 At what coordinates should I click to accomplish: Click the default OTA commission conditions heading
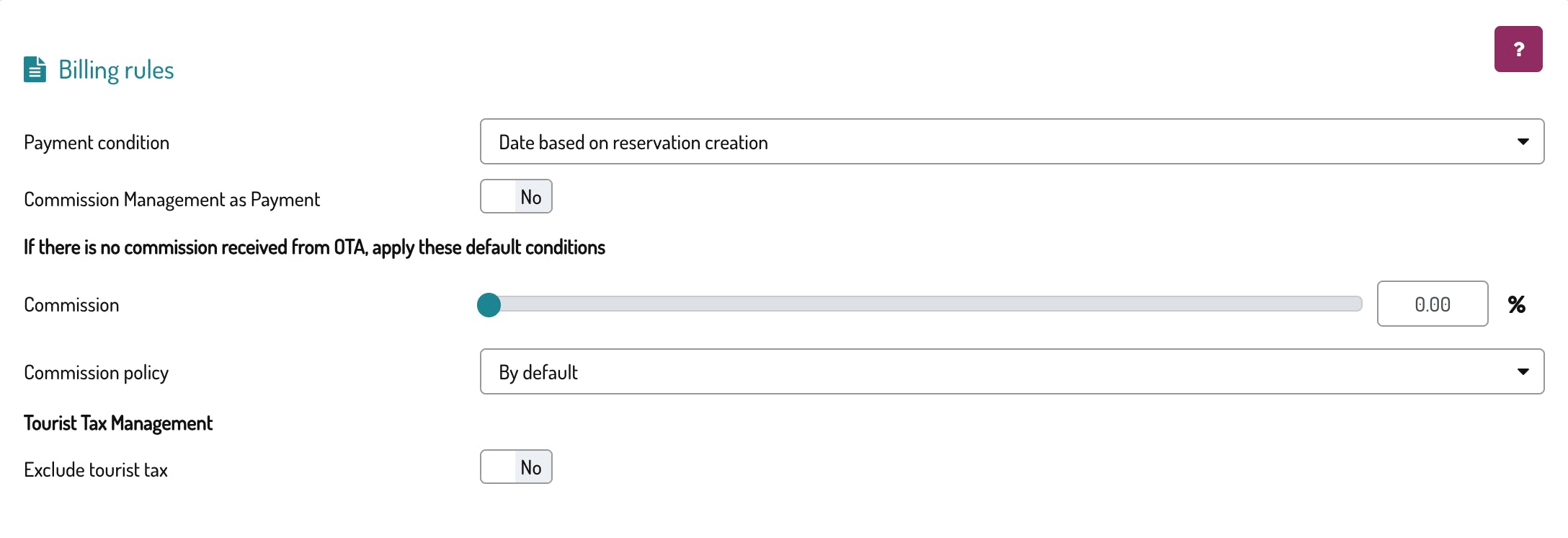[x=314, y=247]
